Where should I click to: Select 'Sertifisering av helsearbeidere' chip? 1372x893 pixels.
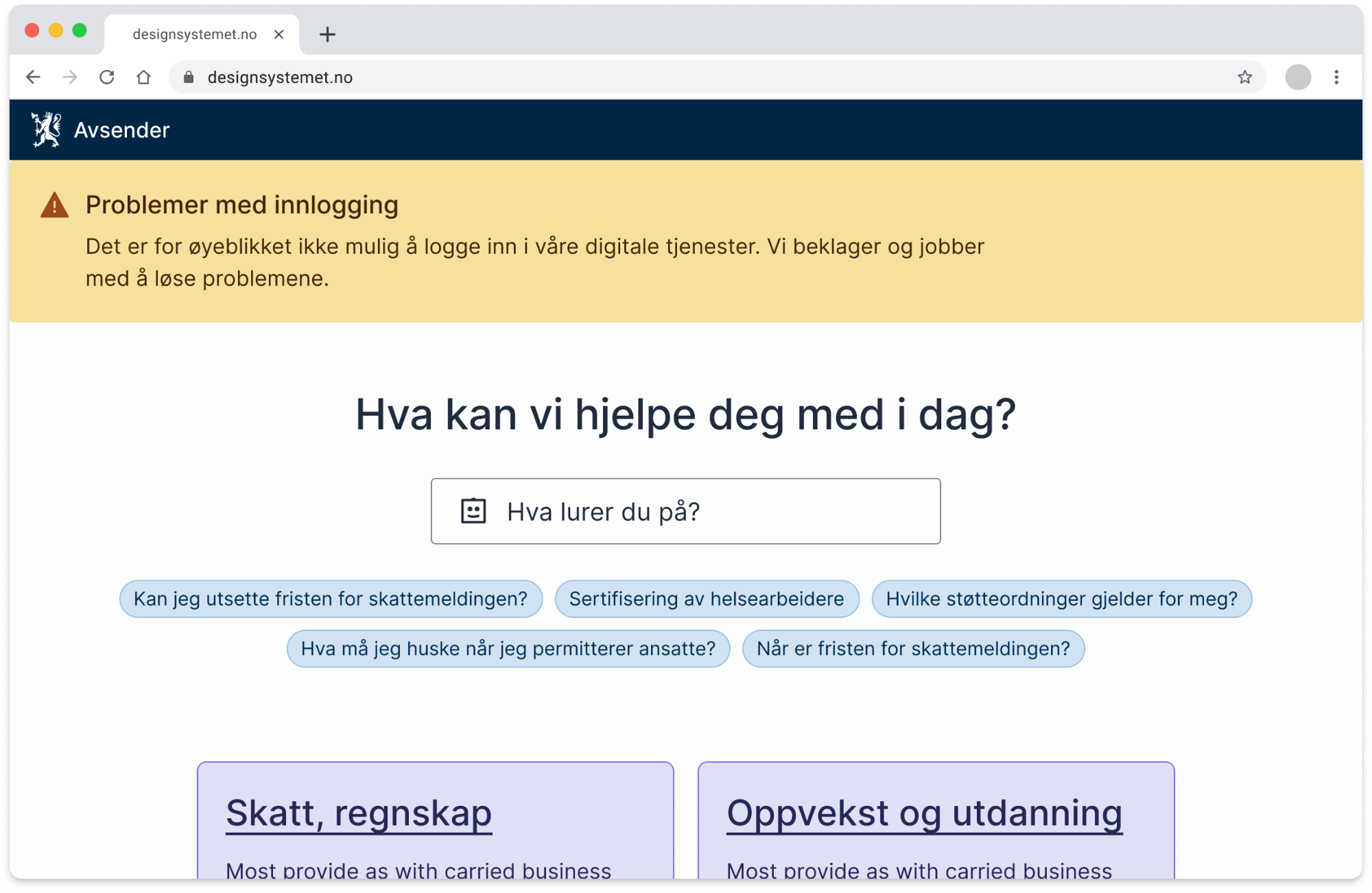(x=707, y=599)
